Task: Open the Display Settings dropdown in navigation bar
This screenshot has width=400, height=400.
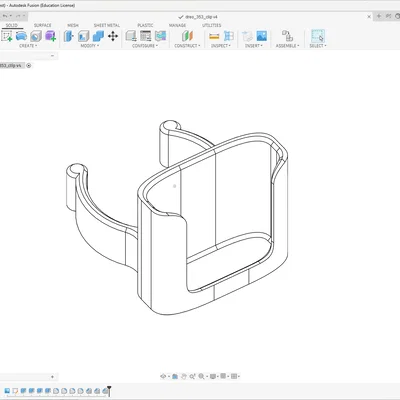Action: 214,376
